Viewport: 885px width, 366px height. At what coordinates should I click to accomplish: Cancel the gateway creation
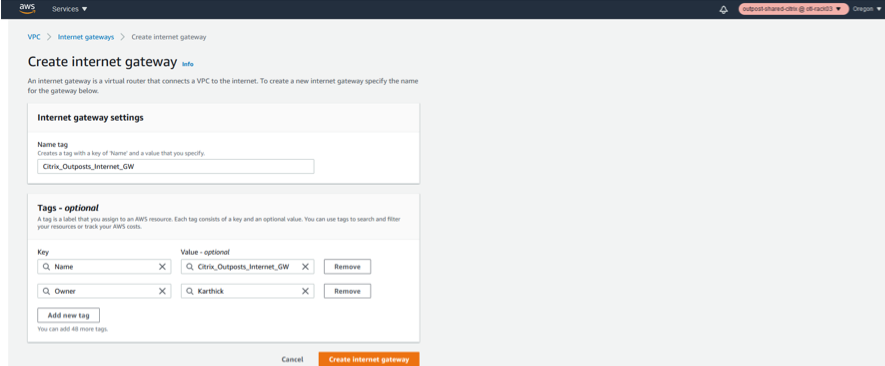292,359
